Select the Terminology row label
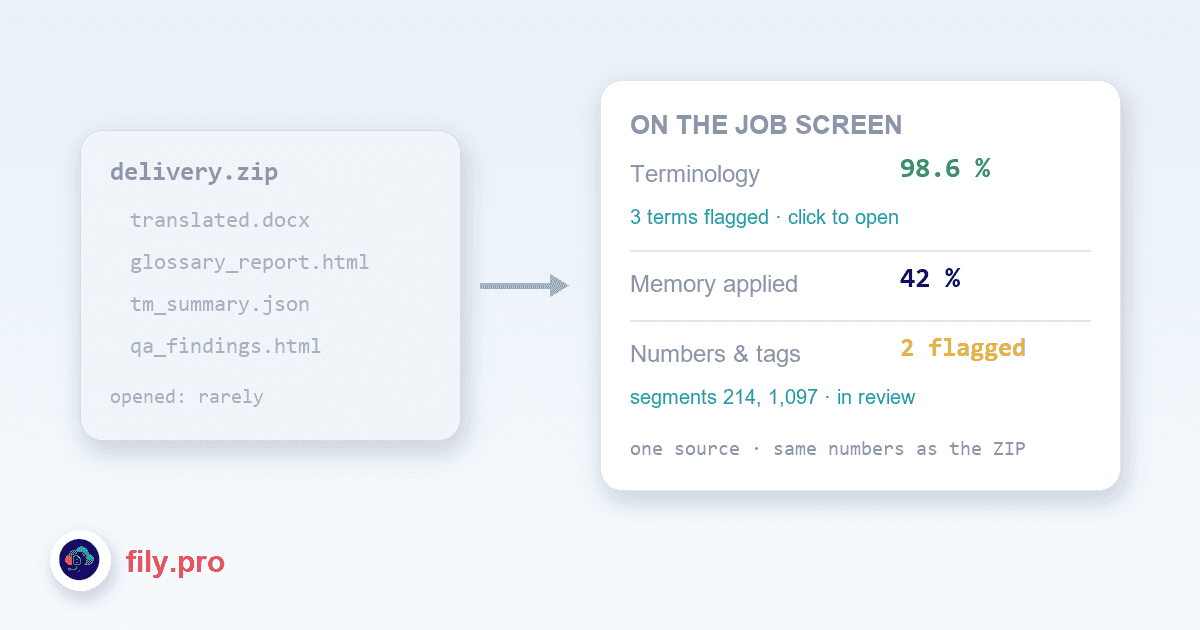The height and width of the screenshot is (630, 1200). 695,174
